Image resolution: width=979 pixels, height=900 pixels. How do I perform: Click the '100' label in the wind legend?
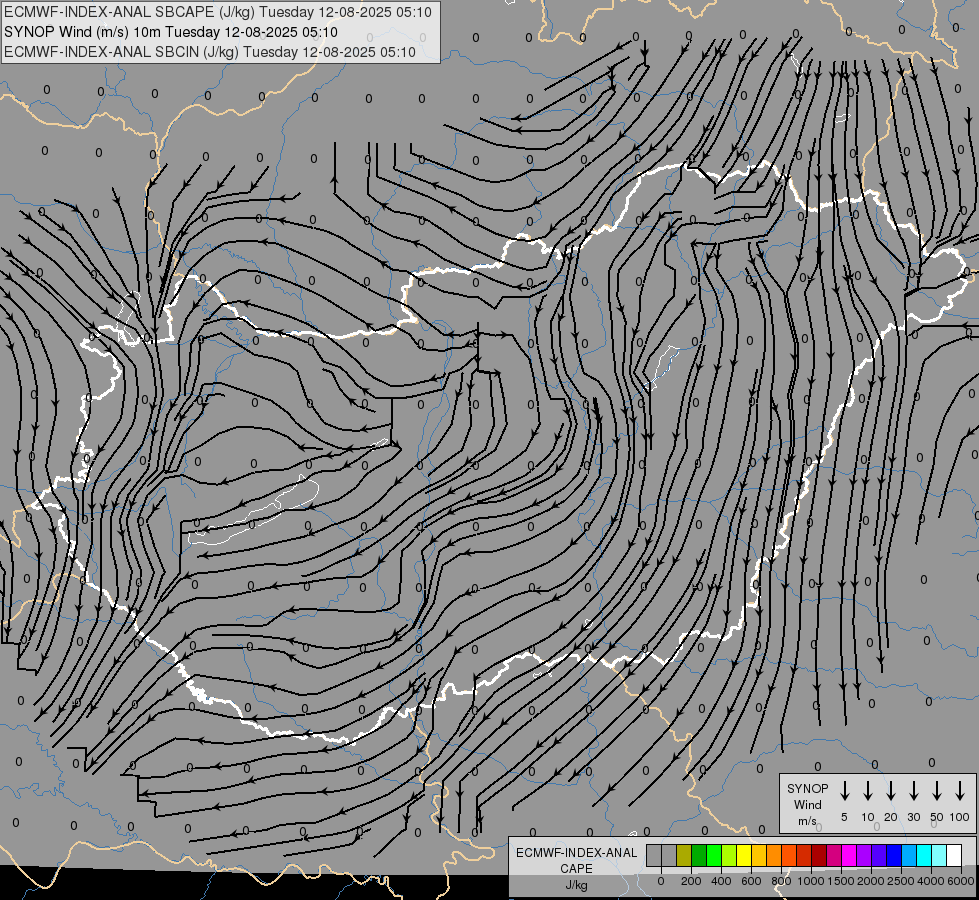960,817
